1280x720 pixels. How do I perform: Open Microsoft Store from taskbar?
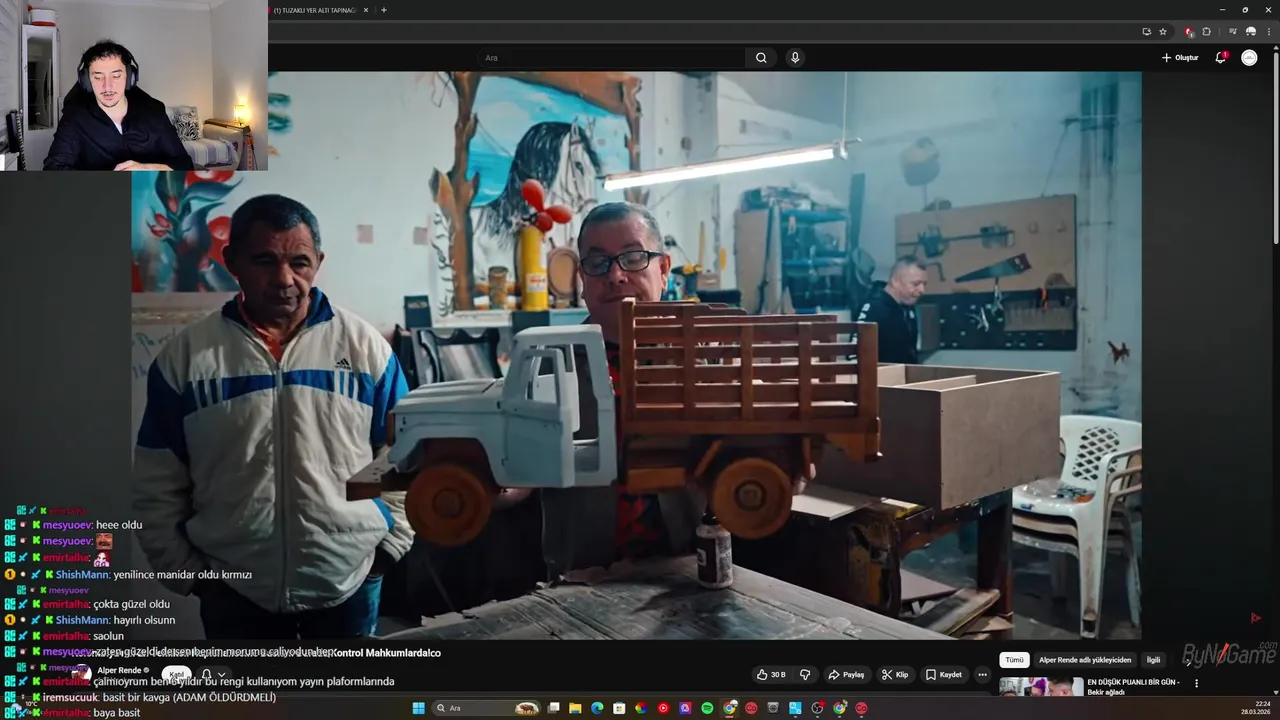pyautogui.click(x=619, y=708)
